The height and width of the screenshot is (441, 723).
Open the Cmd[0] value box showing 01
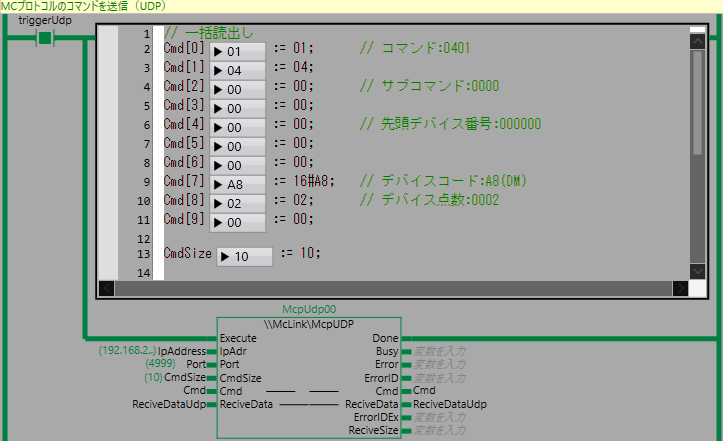tap(238, 50)
